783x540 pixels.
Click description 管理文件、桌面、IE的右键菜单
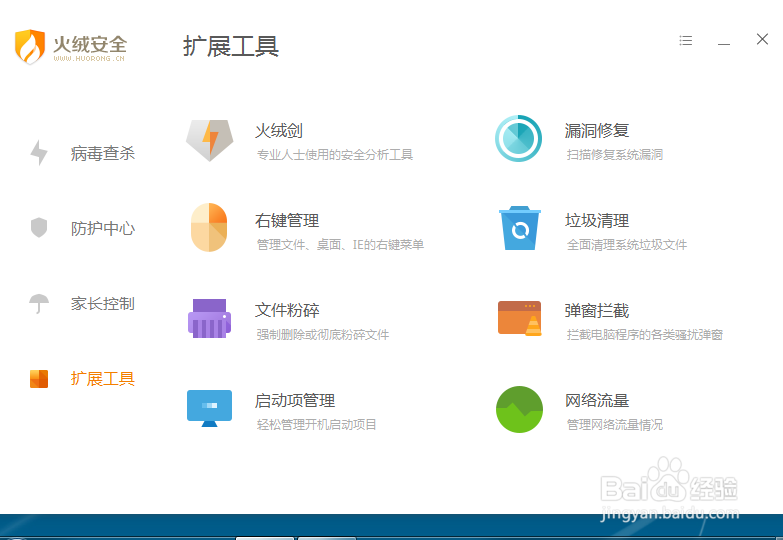[x=340, y=245]
